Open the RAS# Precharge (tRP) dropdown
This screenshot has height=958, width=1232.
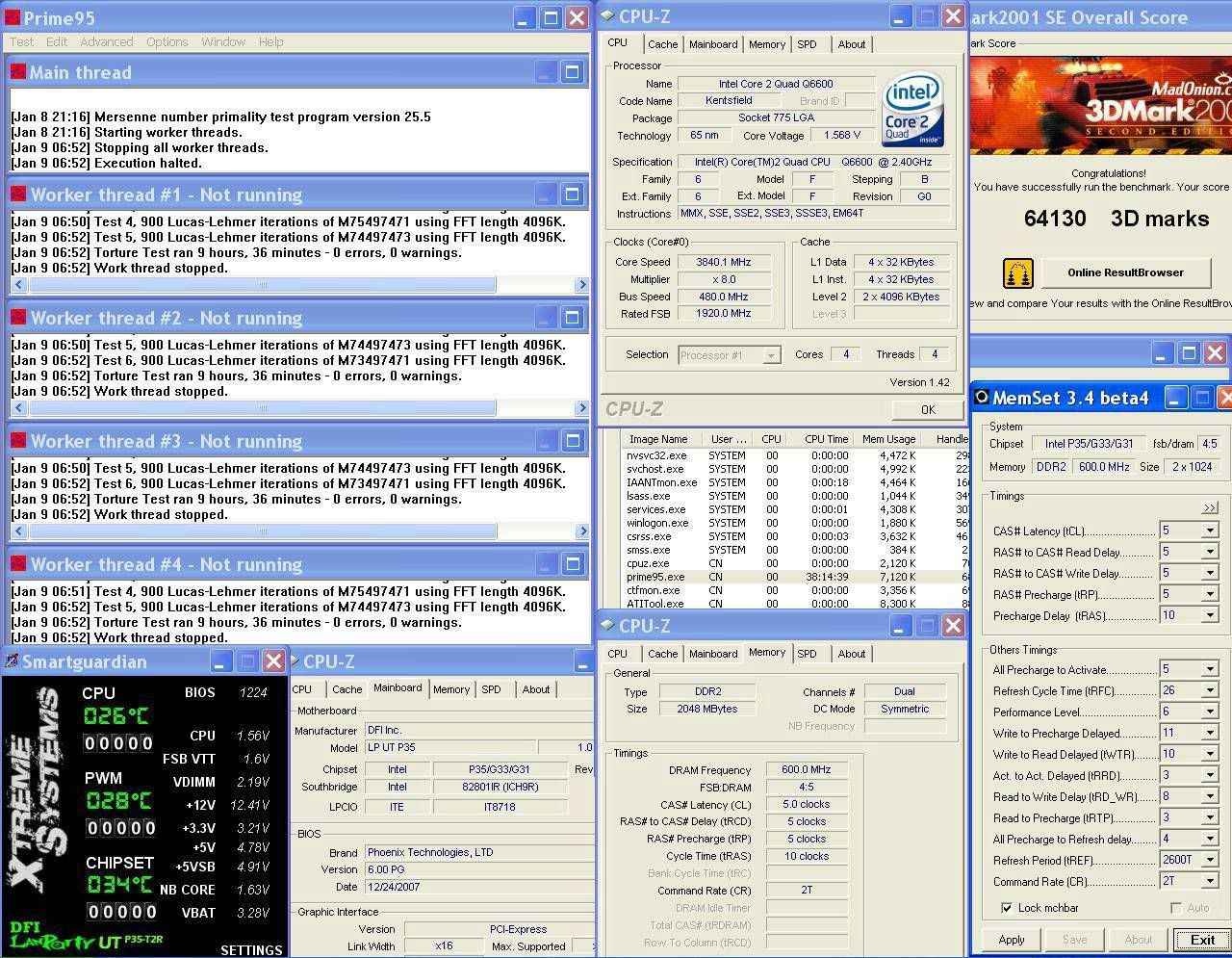point(1210,594)
